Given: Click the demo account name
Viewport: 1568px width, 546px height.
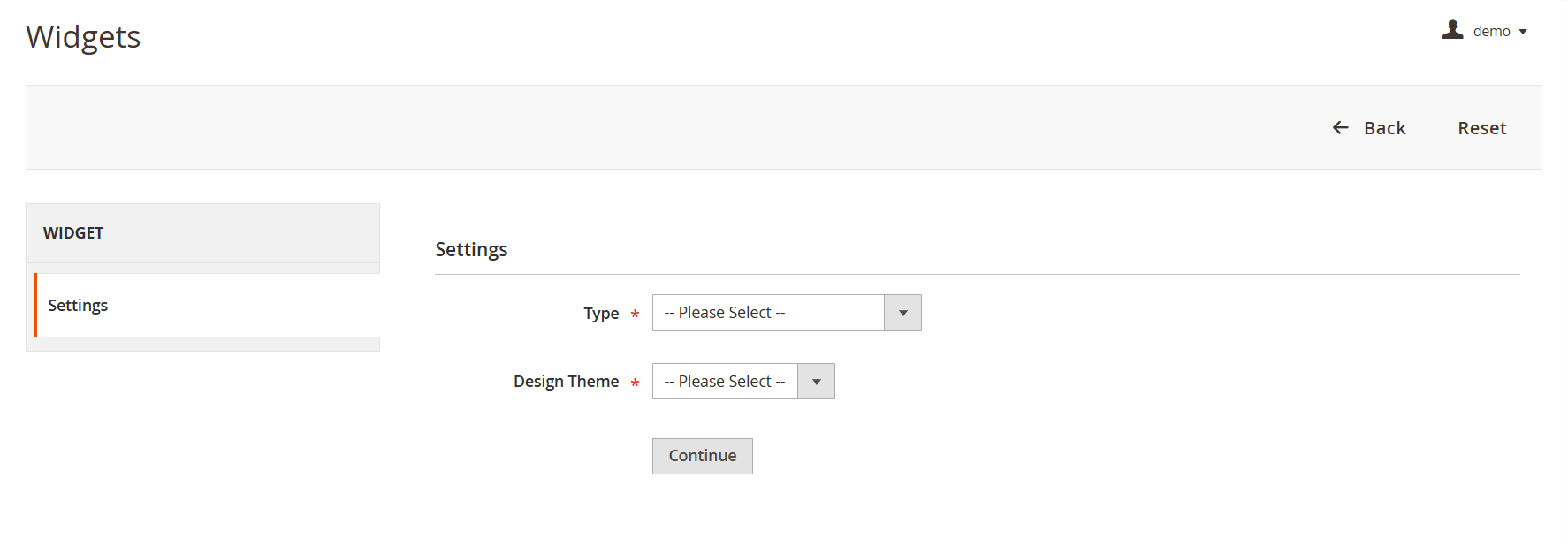Looking at the screenshot, I should click(1491, 32).
